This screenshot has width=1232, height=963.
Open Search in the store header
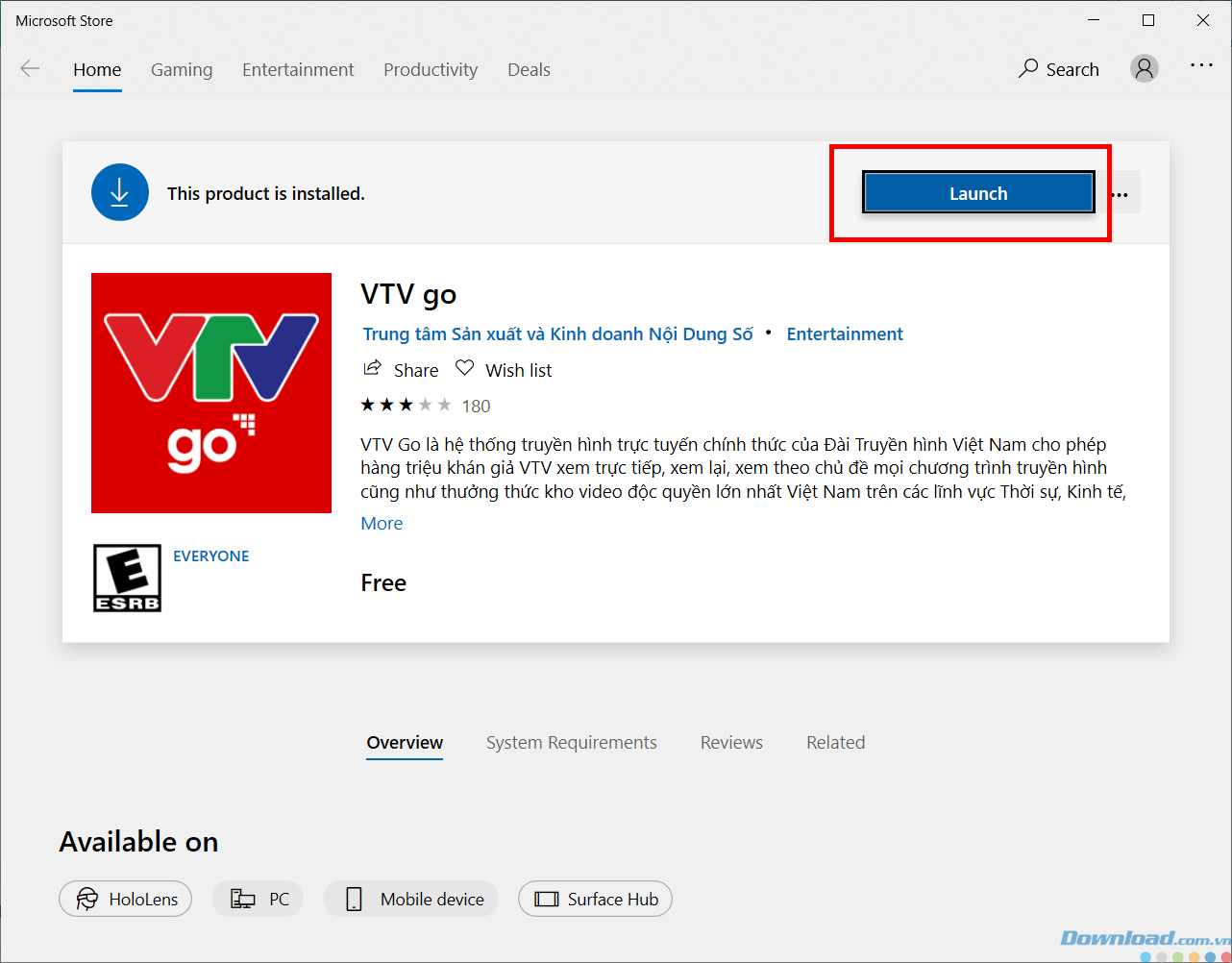[x=1059, y=69]
